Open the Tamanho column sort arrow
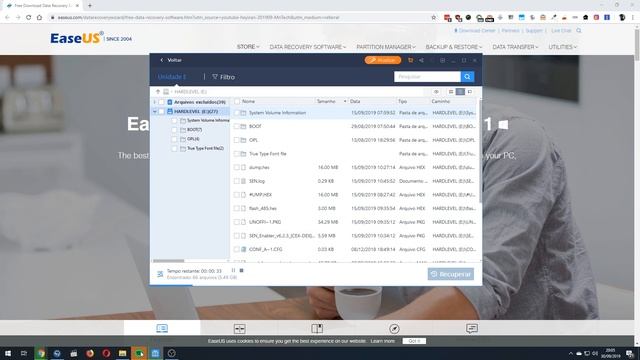Viewport: 640px width, 360px height. (x=345, y=101)
